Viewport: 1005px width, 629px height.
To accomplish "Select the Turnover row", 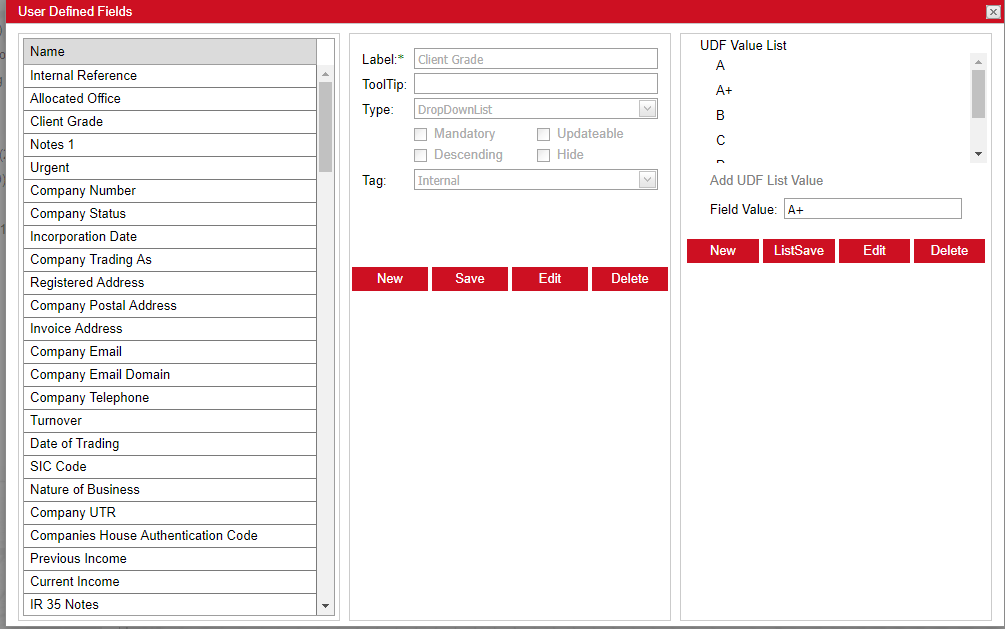I will click(x=170, y=421).
